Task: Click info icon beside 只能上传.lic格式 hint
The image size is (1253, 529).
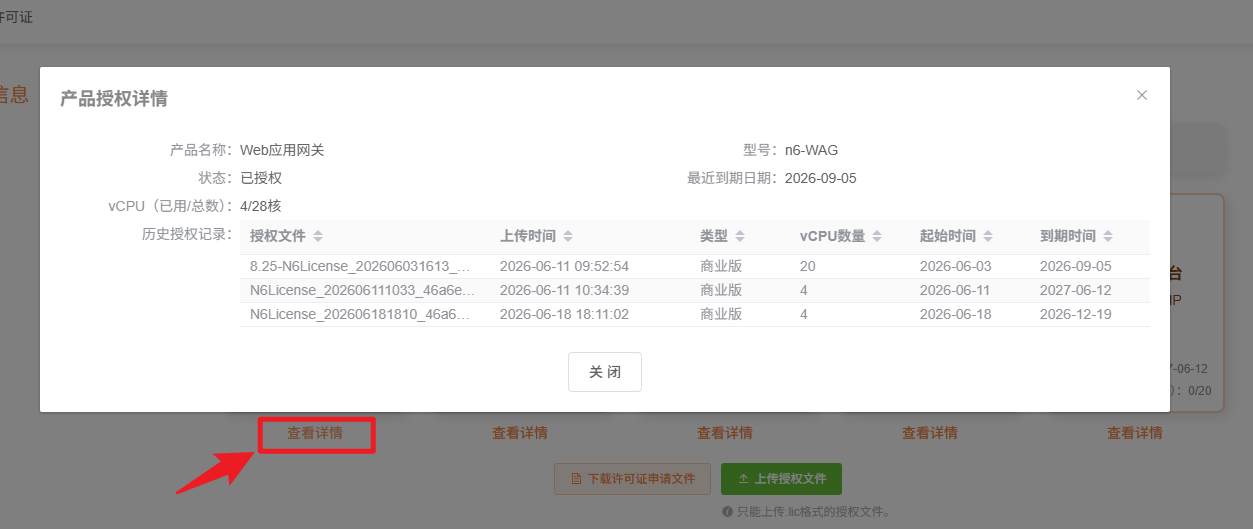Action: coord(728,511)
